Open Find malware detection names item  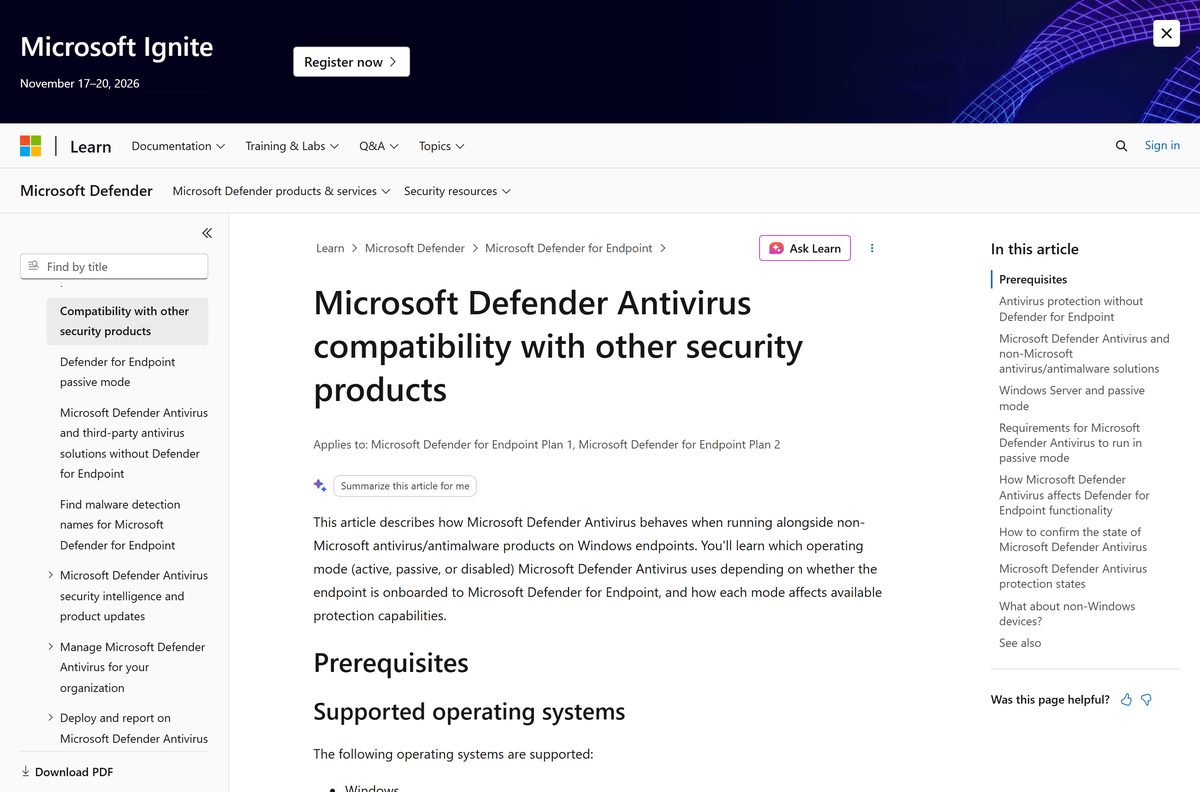pyautogui.click(x=120, y=525)
